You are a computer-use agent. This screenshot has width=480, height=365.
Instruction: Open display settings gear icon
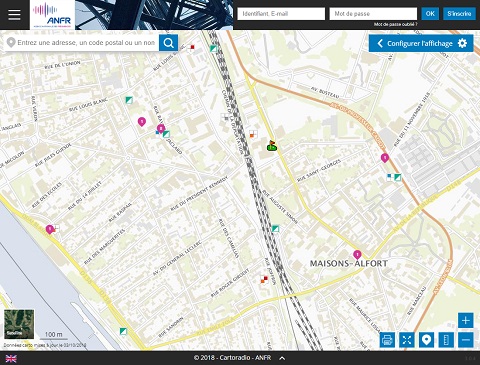point(462,43)
